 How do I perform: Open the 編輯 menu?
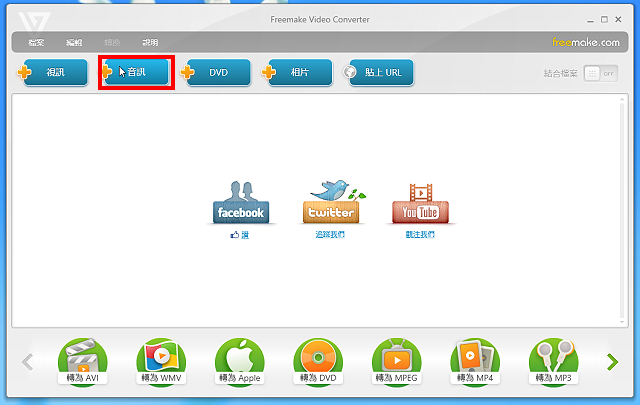click(x=74, y=42)
